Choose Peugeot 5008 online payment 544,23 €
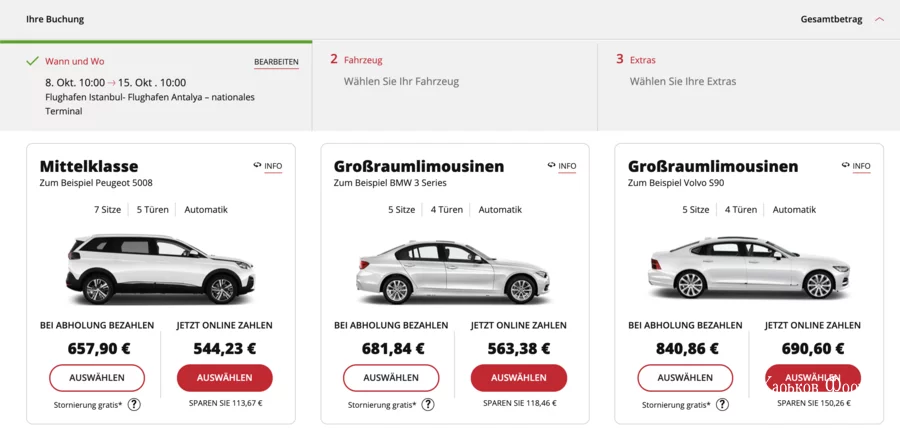 [224, 378]
